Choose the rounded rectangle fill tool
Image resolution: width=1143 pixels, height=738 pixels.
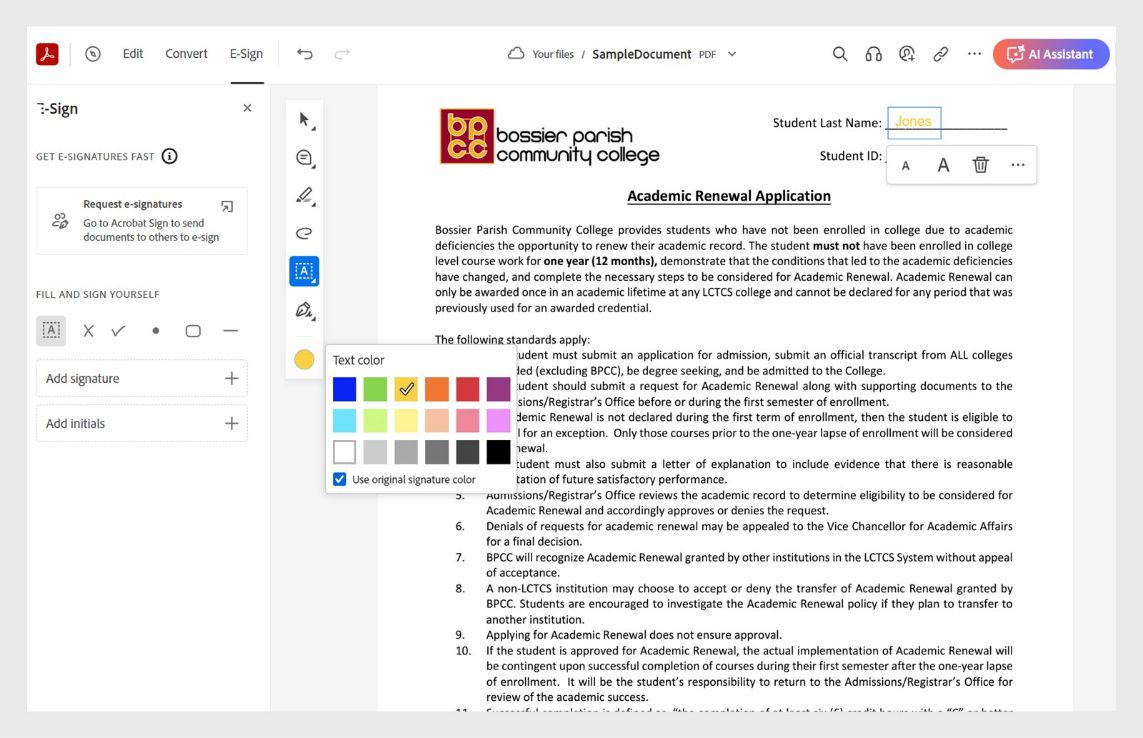tap(193, 331)
